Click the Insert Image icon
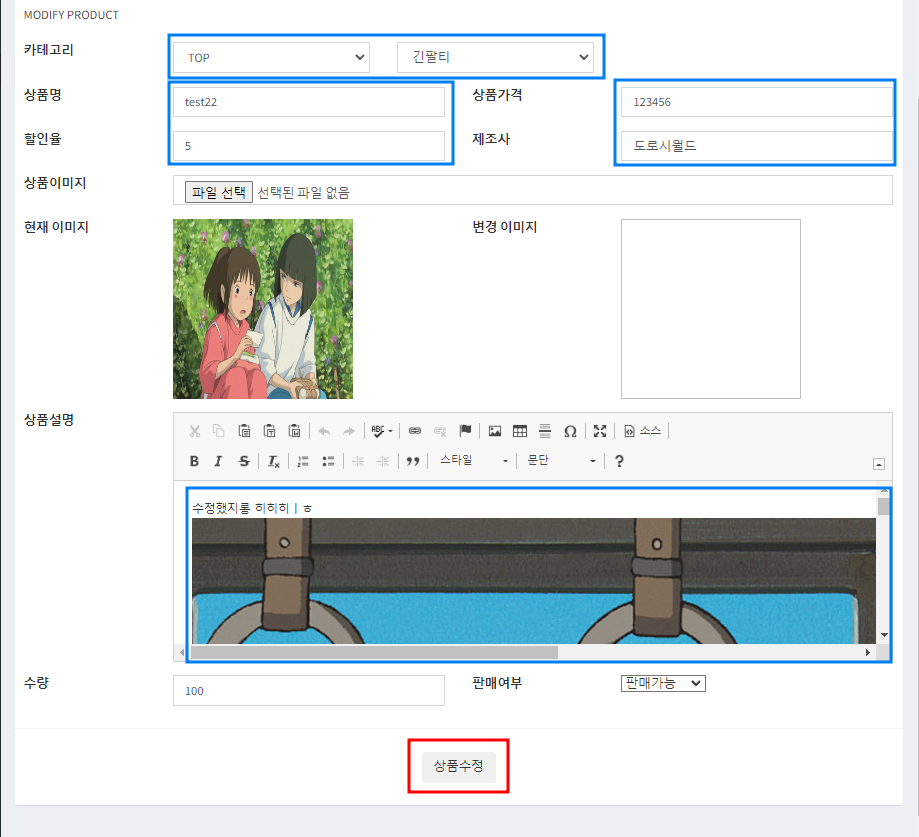The width and height of the screenshot is (919, 837). pos(495,431)
